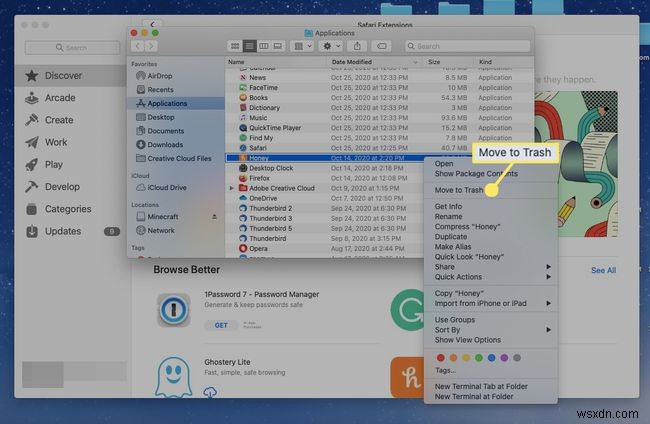The image size is (650, 424).
Task: Click the Finder share toolbar icon
Action: pyautogui.click(x=357, y=46)
